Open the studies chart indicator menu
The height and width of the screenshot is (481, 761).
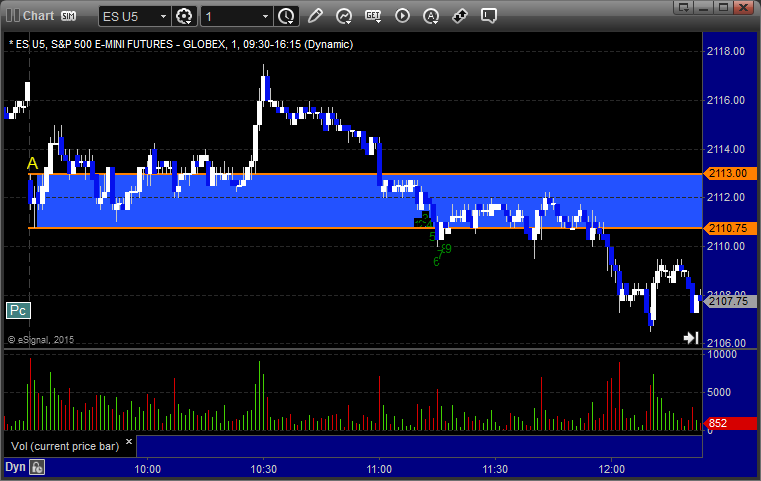pos(344,17)
